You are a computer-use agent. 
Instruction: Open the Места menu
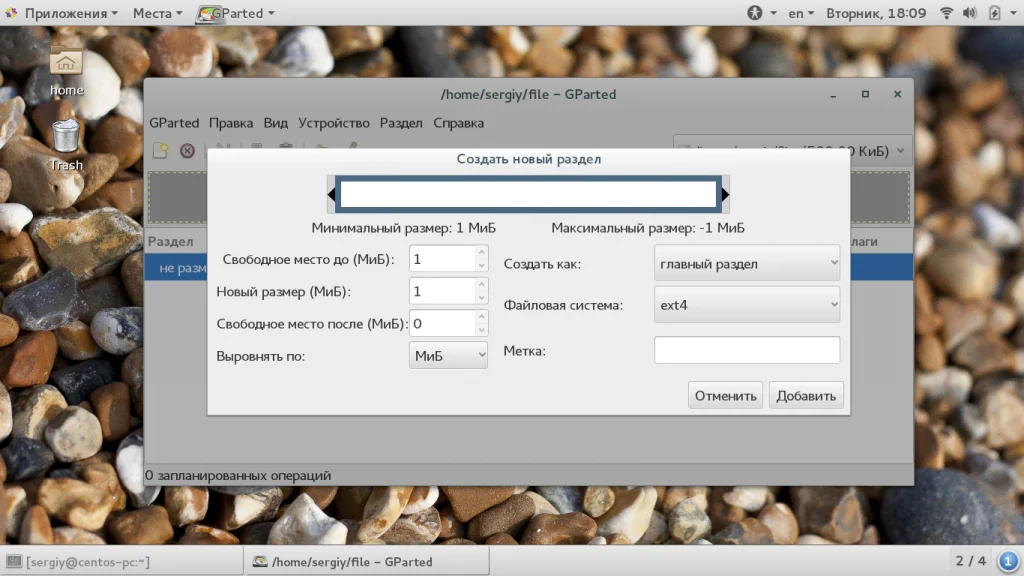(x=157, y=13)
